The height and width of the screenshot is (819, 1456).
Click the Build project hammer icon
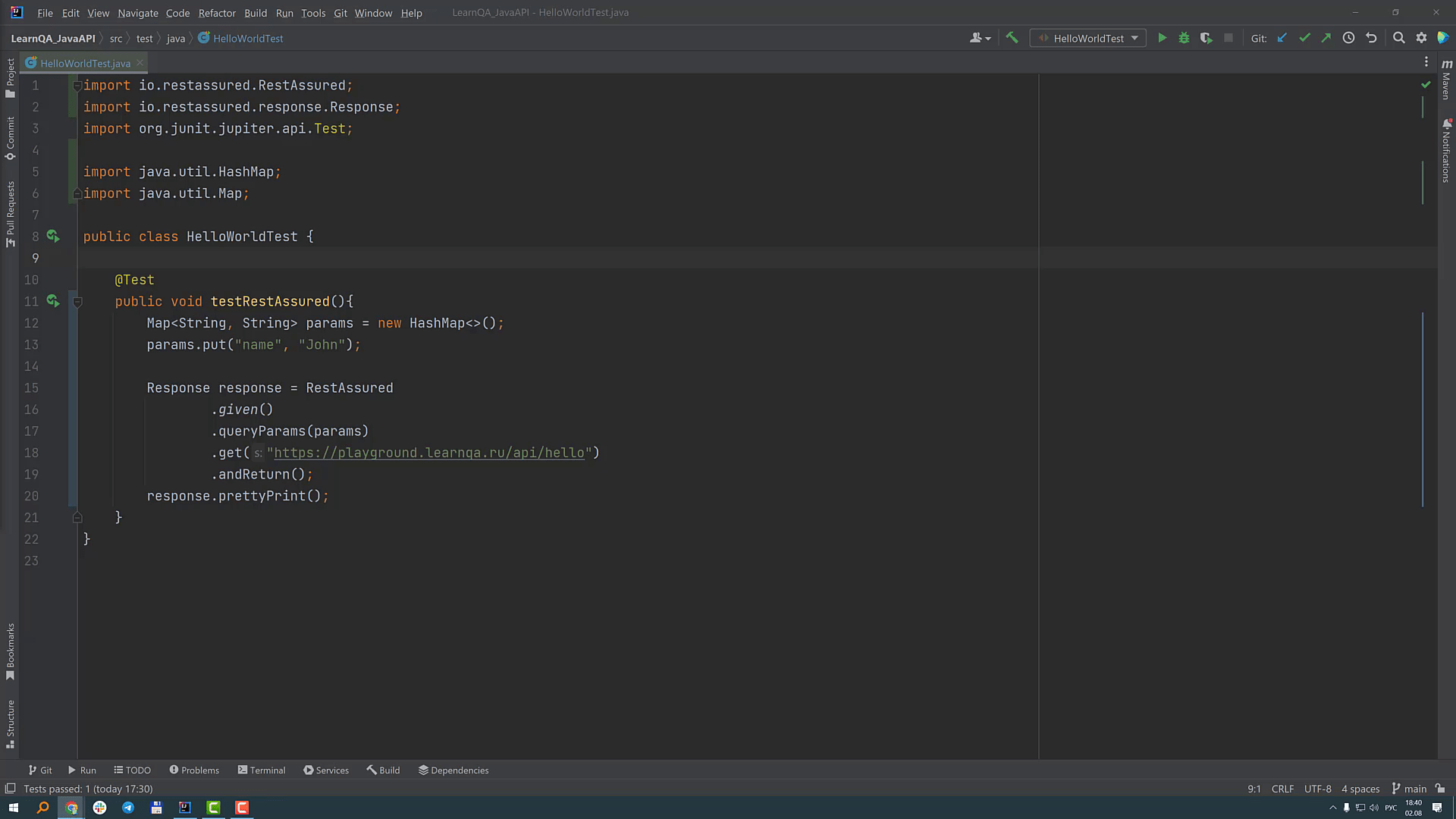(x=1012, y=38)
